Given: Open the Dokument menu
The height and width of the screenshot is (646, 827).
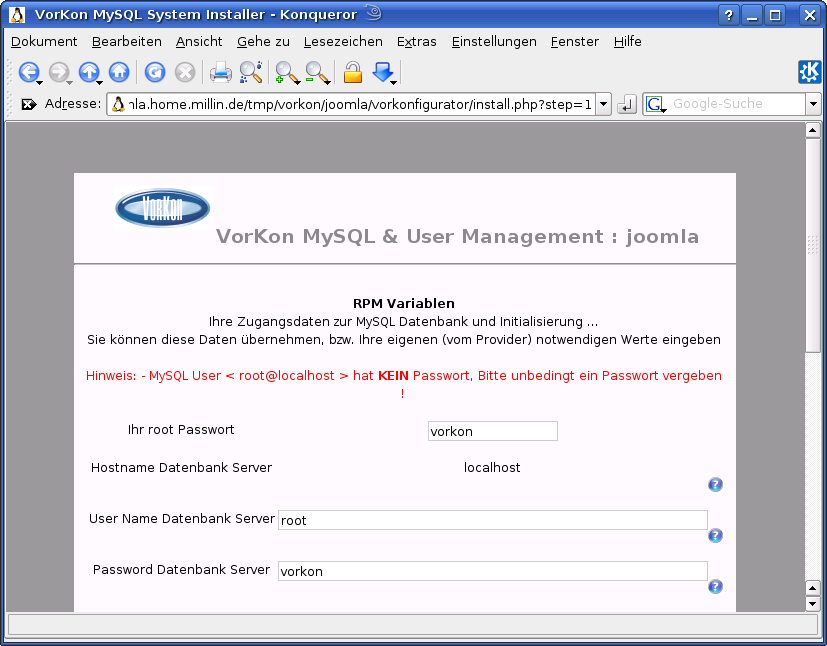Looking at the screenshot, I should 44,42.
